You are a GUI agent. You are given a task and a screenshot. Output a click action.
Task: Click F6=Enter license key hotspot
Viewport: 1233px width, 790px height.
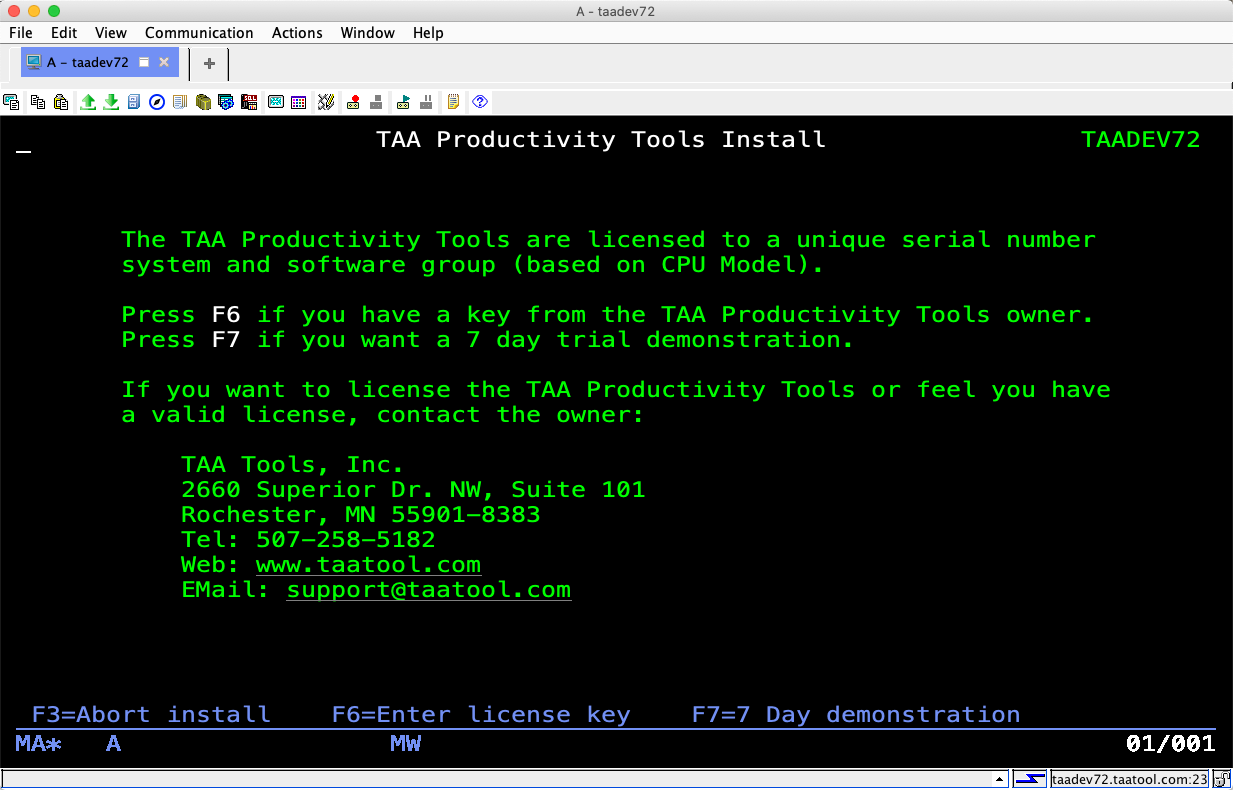(x=481, y=715)
